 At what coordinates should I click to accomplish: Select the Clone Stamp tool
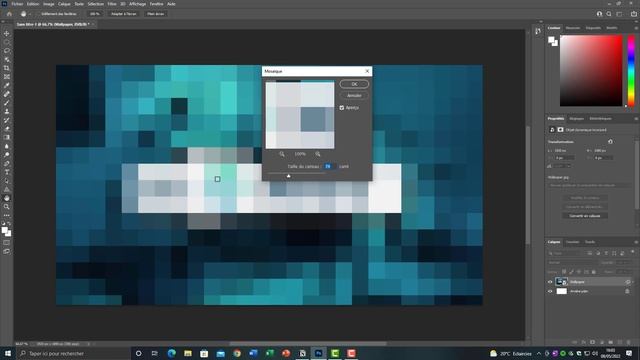pos(7,111)
